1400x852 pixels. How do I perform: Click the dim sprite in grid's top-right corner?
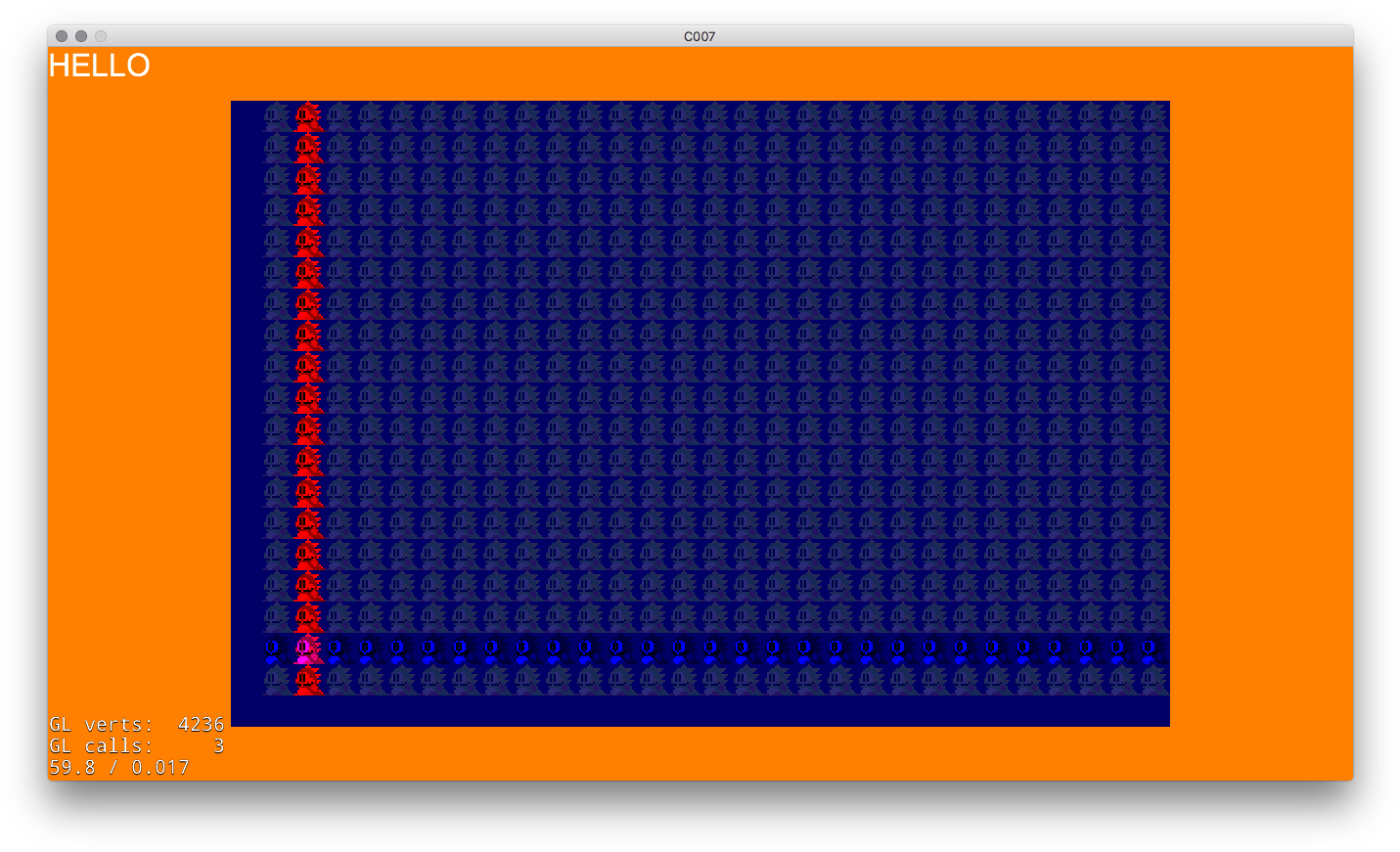click(x=1152, y=116)
